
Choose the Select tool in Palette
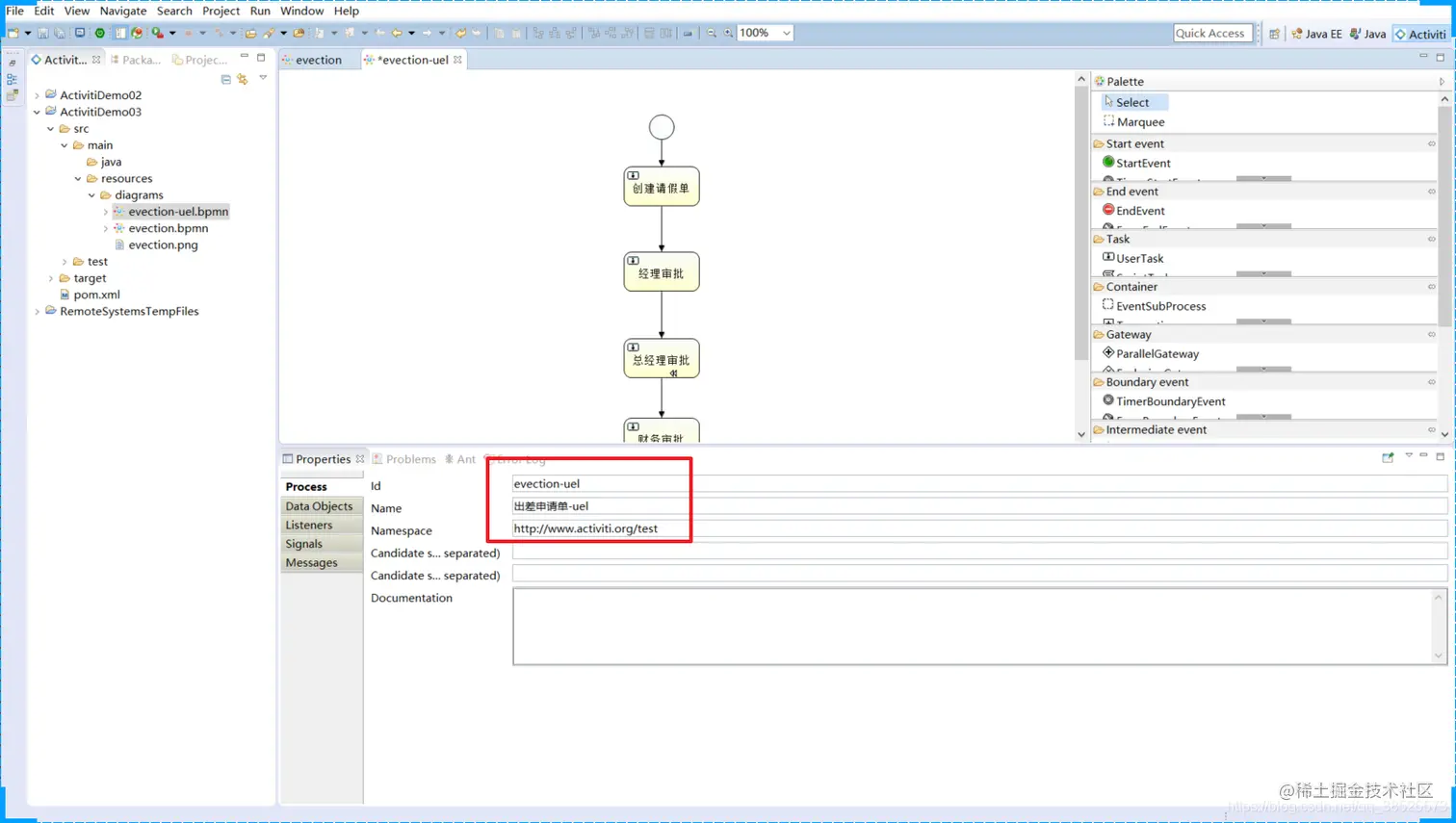(x=1134, y=102)
